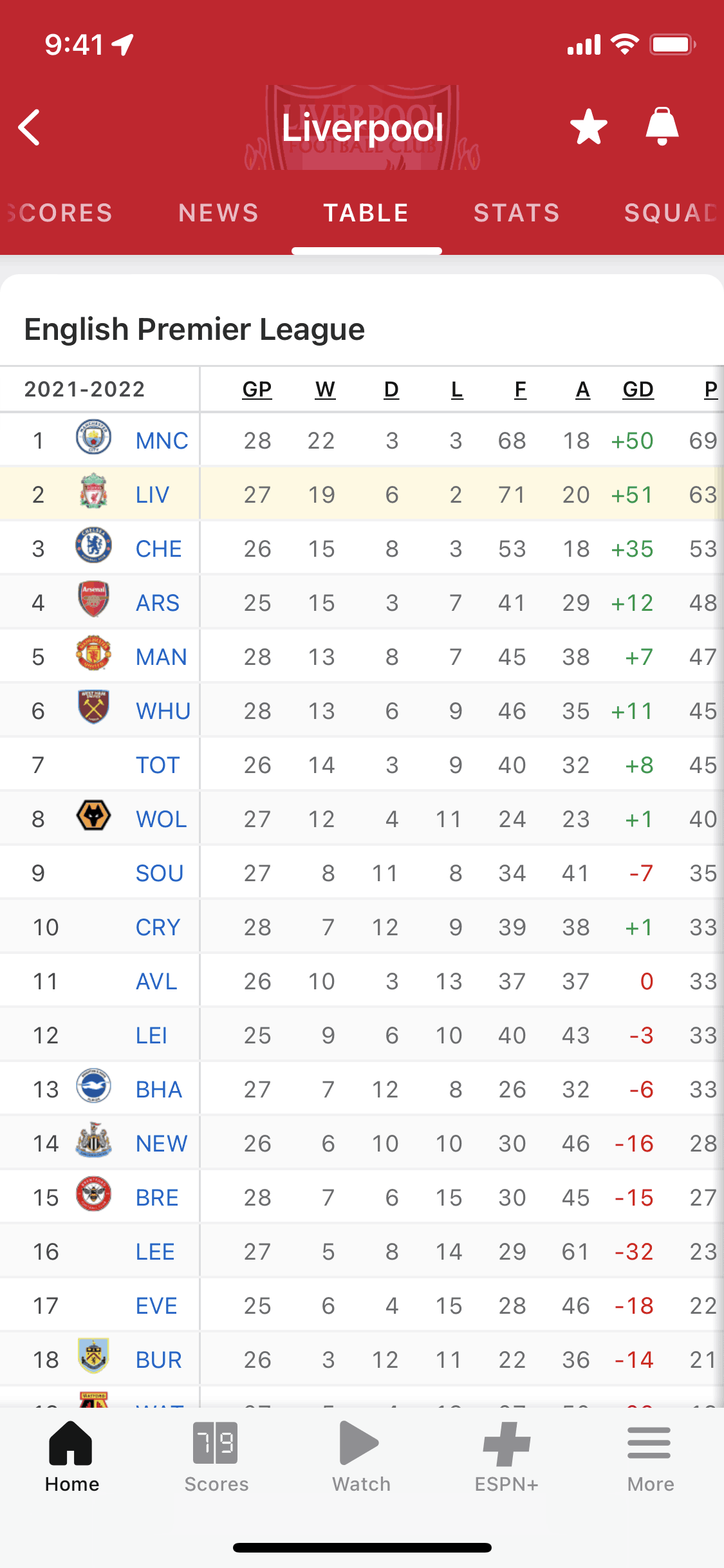Open the ARS team link
Image resolution: width=724 pixels, height=1568 pixels.
[x=158, y=603]
